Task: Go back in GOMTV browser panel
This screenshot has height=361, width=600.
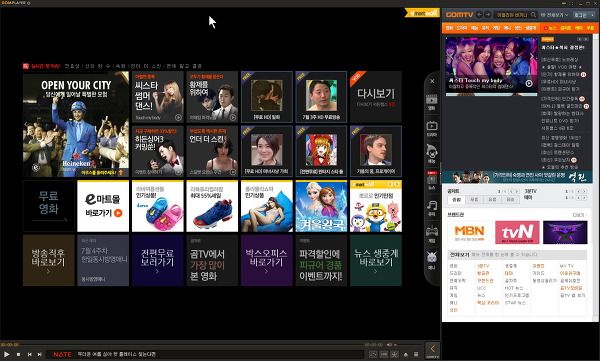Action: click(479, 15)
